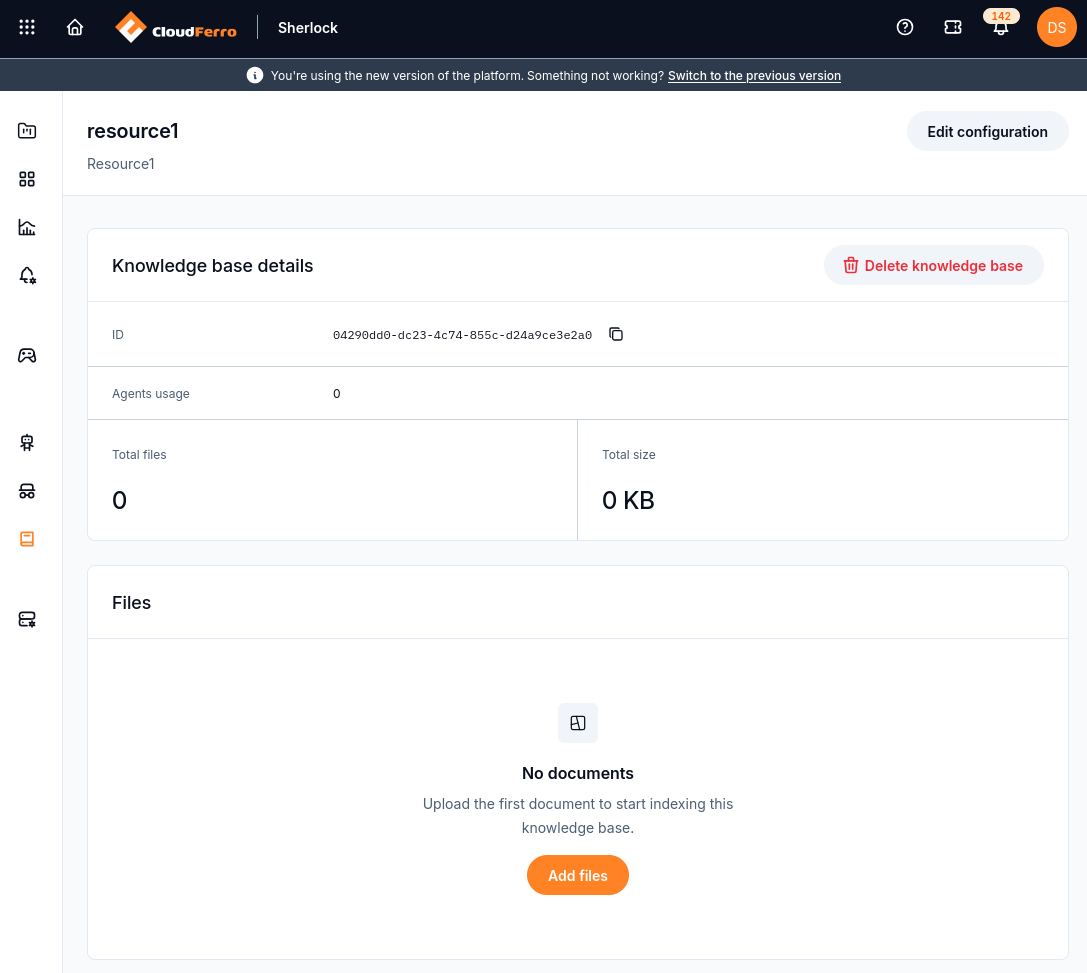This screenshot has width=1087, height=973.
Task: Delete knowledge base
Action: (x=933, y=265)
